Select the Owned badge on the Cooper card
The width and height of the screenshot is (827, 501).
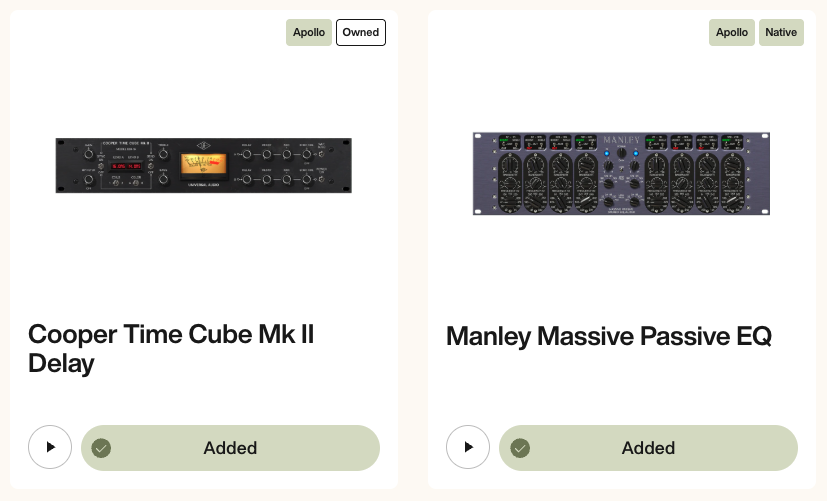click(x=361, y=32)
